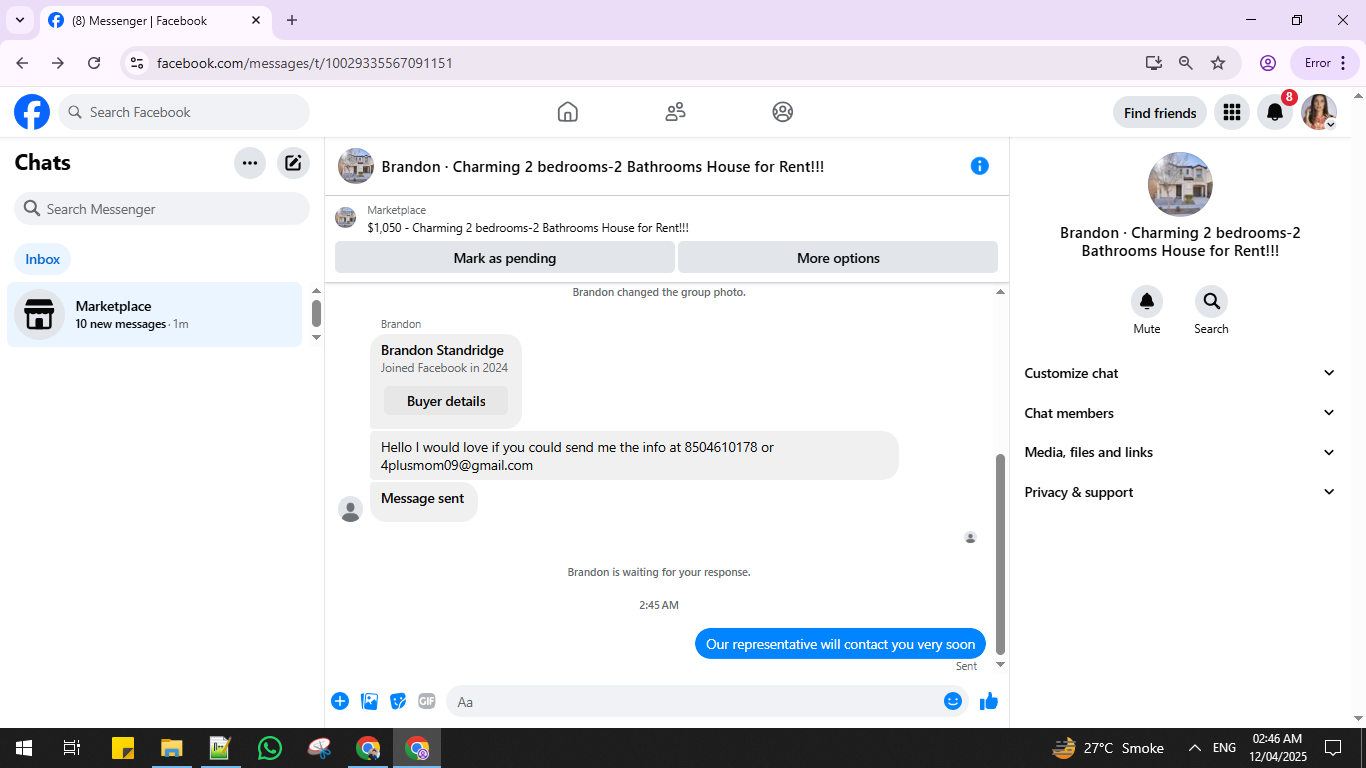Attach a photo file in composer
Viewport: 1366px width, 768px height.
[x=369, y=701]
